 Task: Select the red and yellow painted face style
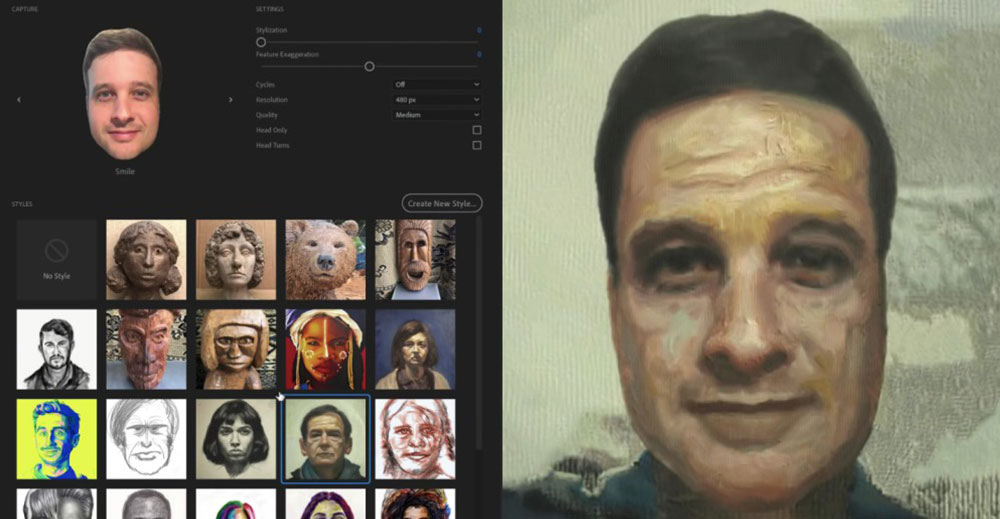tap(326, 349)
